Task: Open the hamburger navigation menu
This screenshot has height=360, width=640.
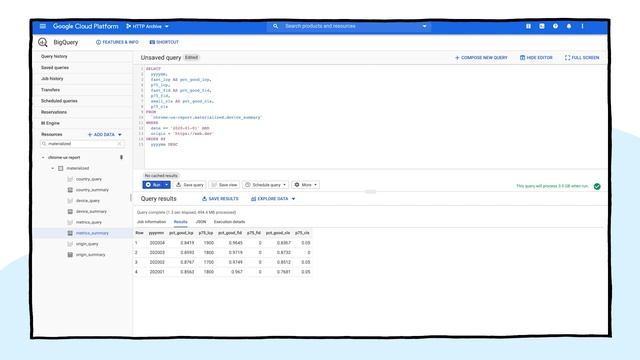Action: tap(43, 26)
